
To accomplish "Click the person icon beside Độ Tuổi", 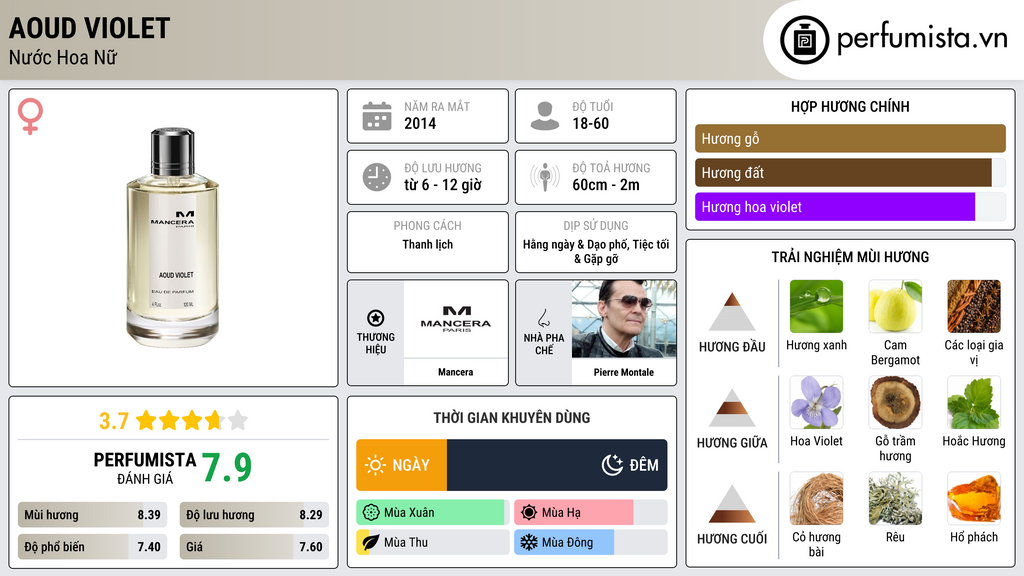I will (545, 116).
